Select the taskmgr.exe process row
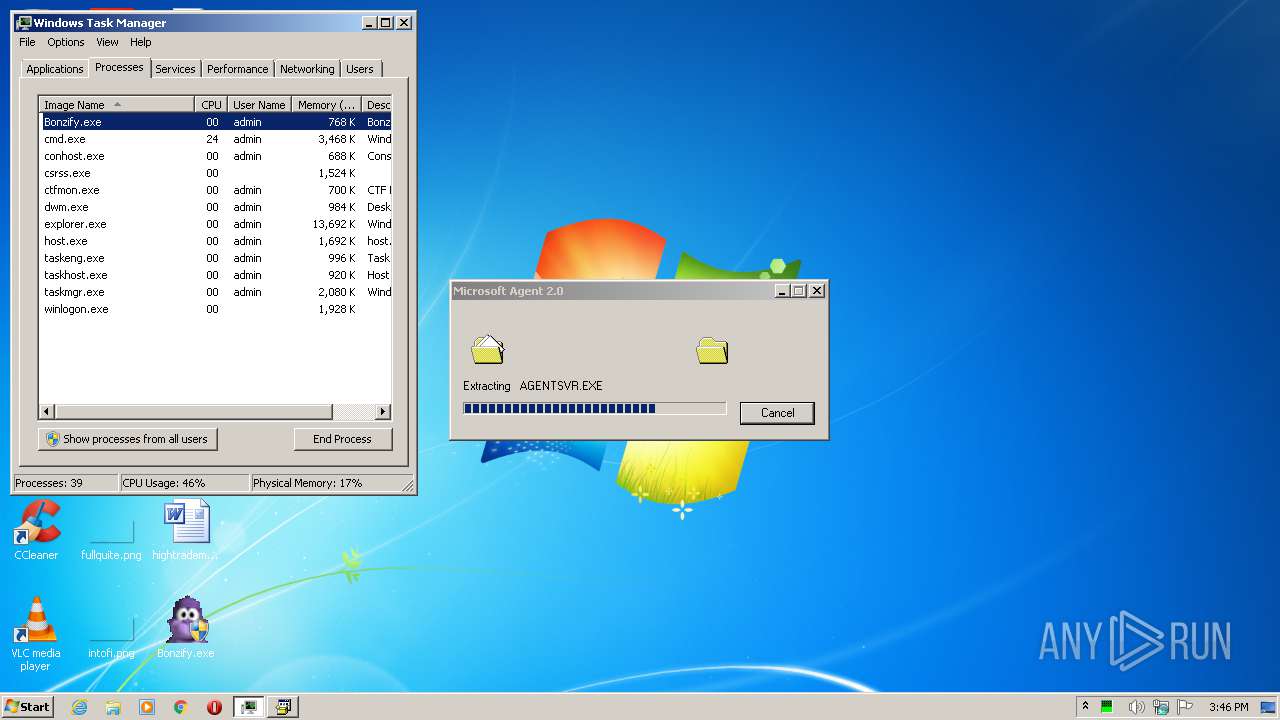 pos(215,292)
